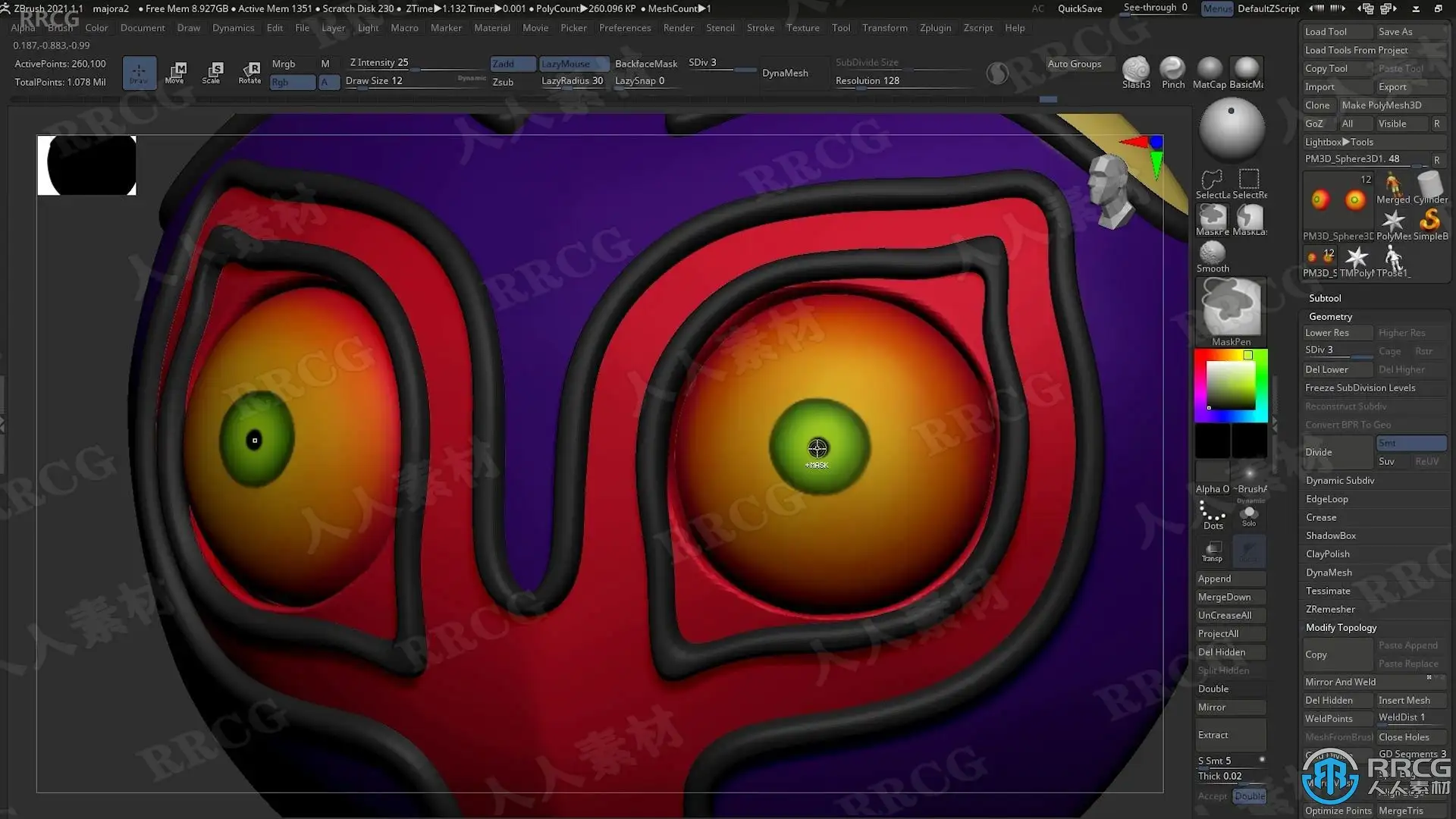This screenshot has height=819, width=1456.
Task: Expand the Crease section
Action: coord(1321,517)
